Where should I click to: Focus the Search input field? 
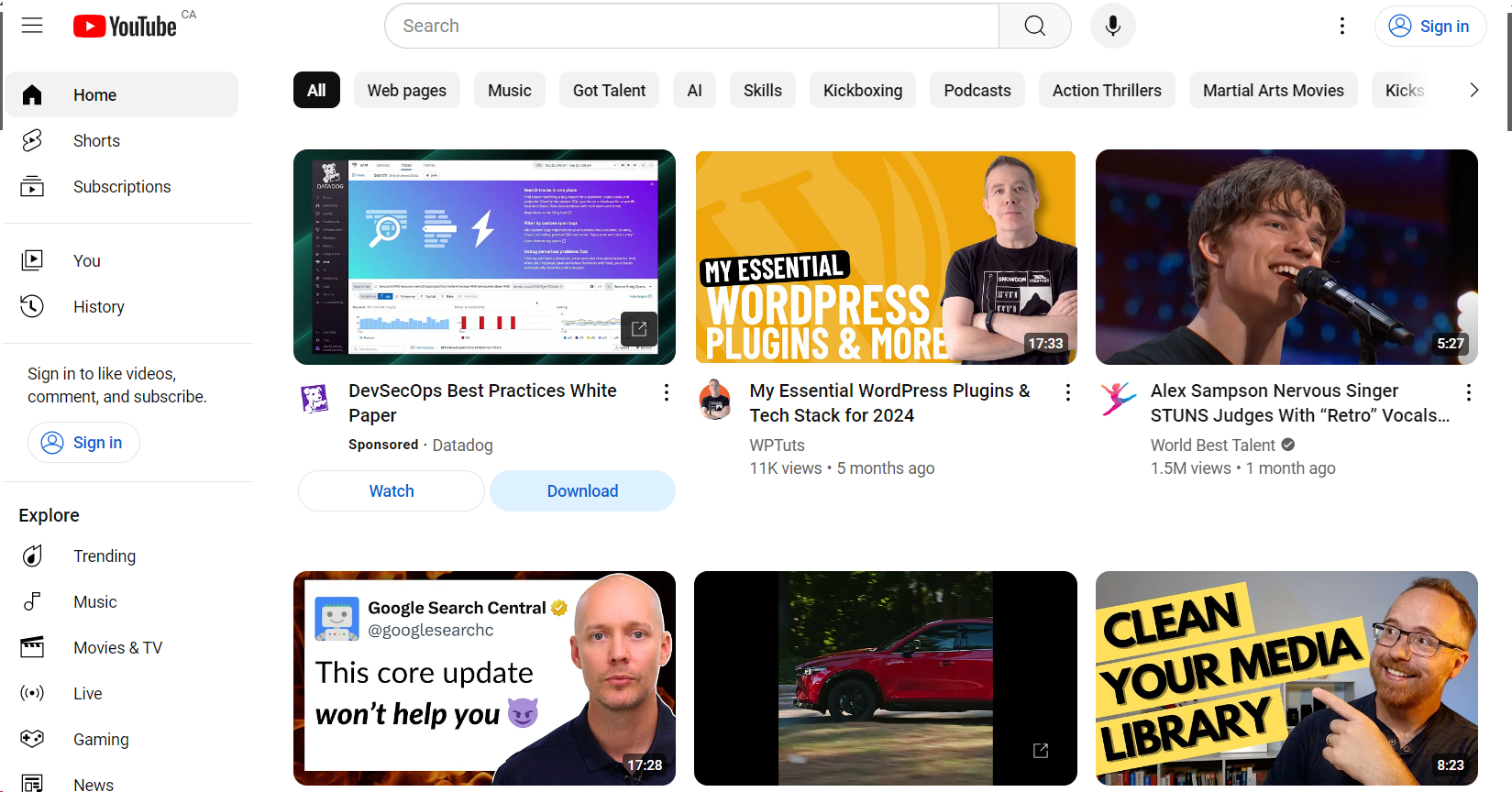pos(691,26)
